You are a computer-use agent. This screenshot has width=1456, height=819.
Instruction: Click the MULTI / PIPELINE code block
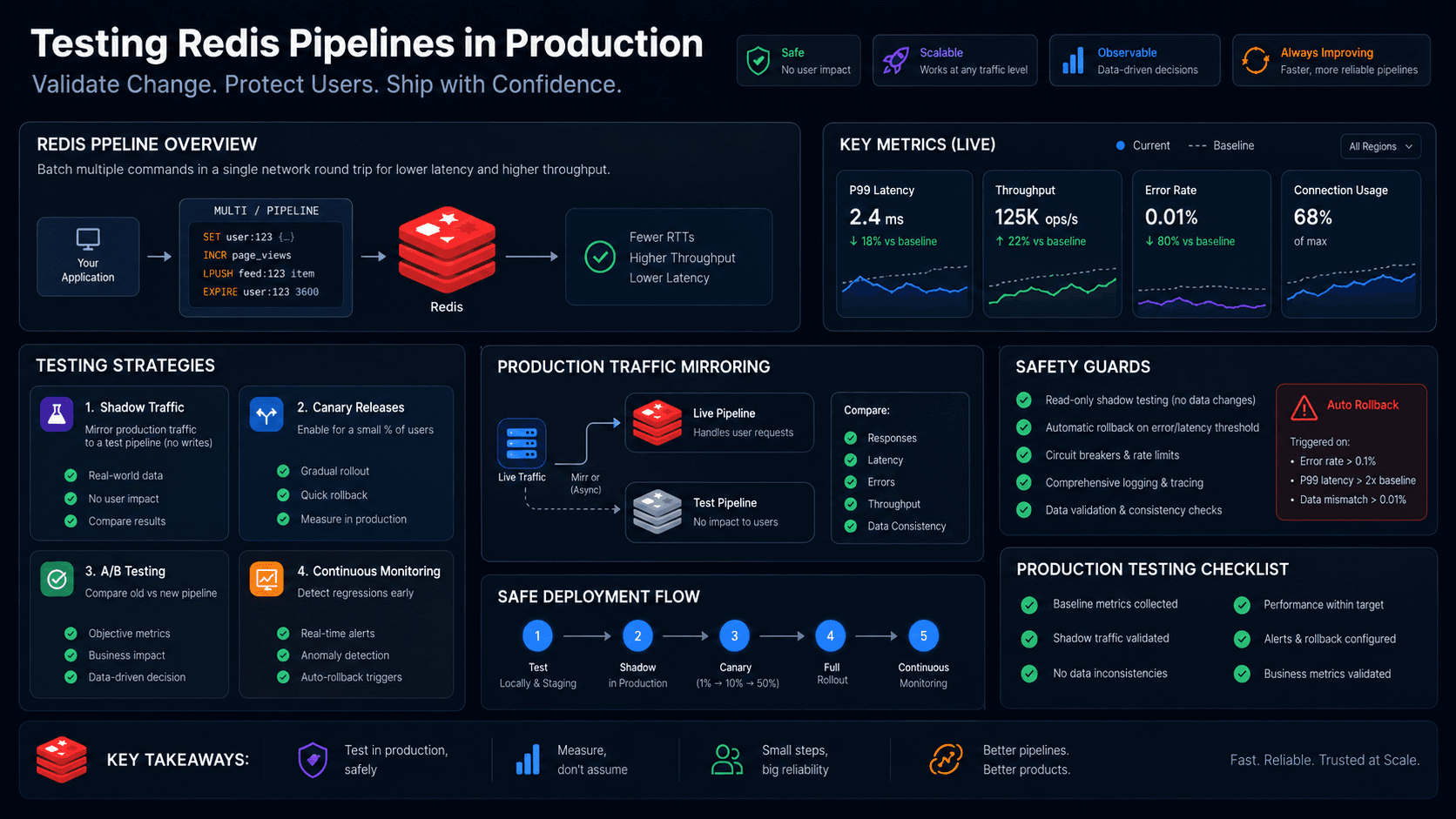(x=266, y=258)
